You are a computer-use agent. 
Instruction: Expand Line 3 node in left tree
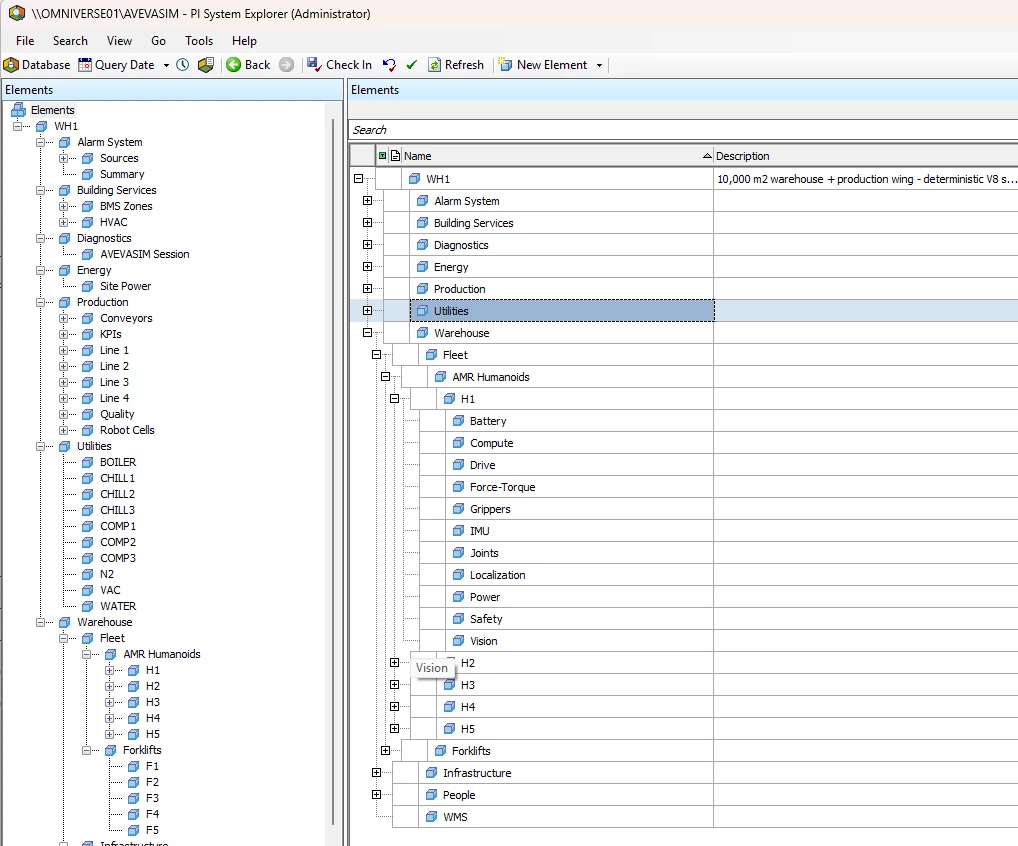pyautogui.click(x=64, y=382)
